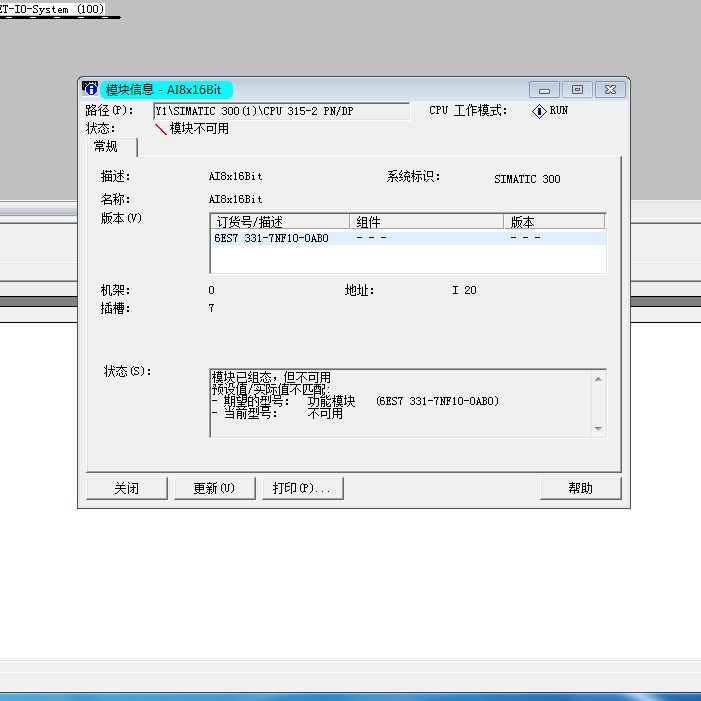Click the slot value 7
The image size is (701, 701).
tap(211, 308)
